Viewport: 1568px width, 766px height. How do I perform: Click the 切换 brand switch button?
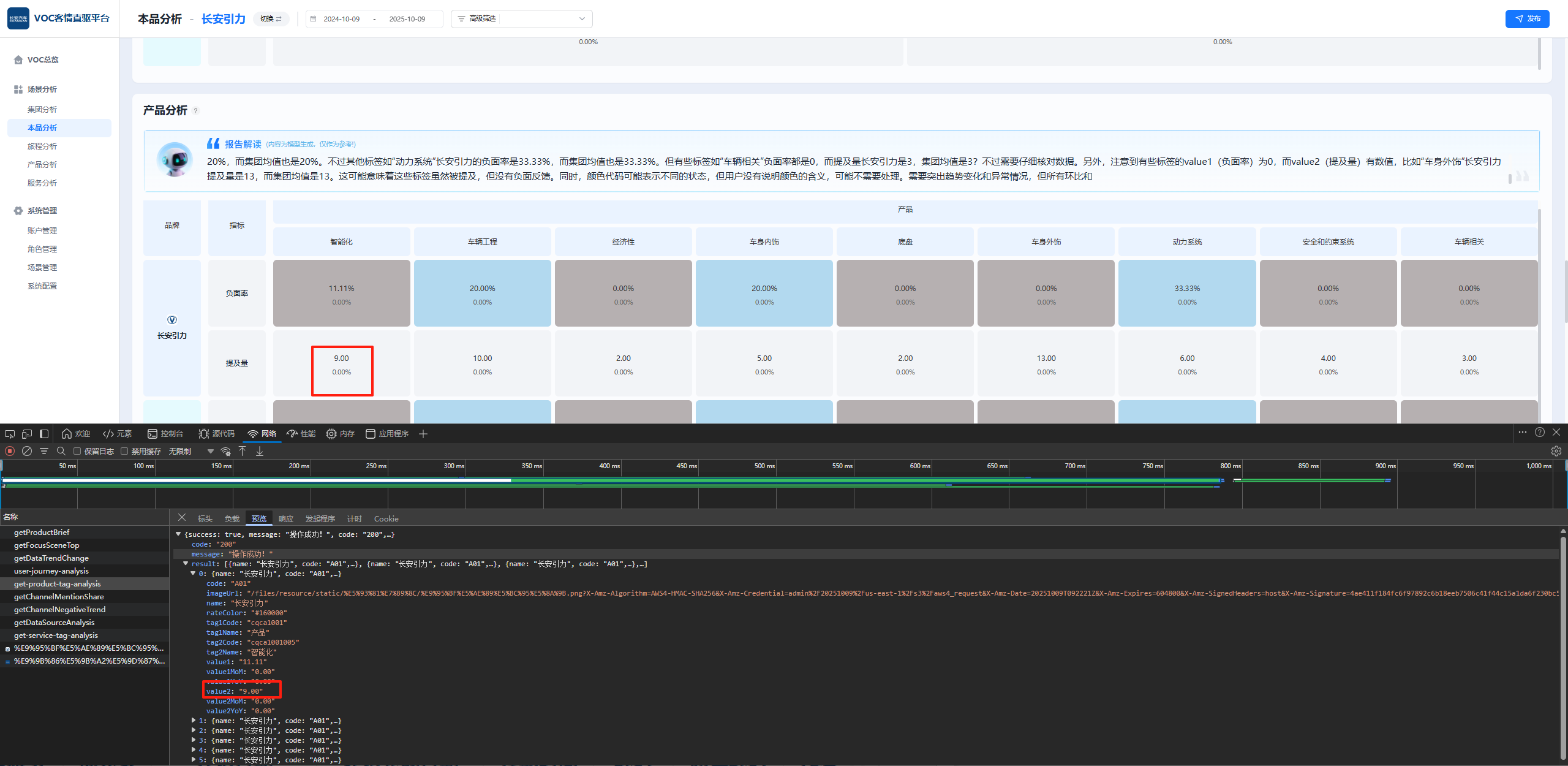tap(271, 19)
